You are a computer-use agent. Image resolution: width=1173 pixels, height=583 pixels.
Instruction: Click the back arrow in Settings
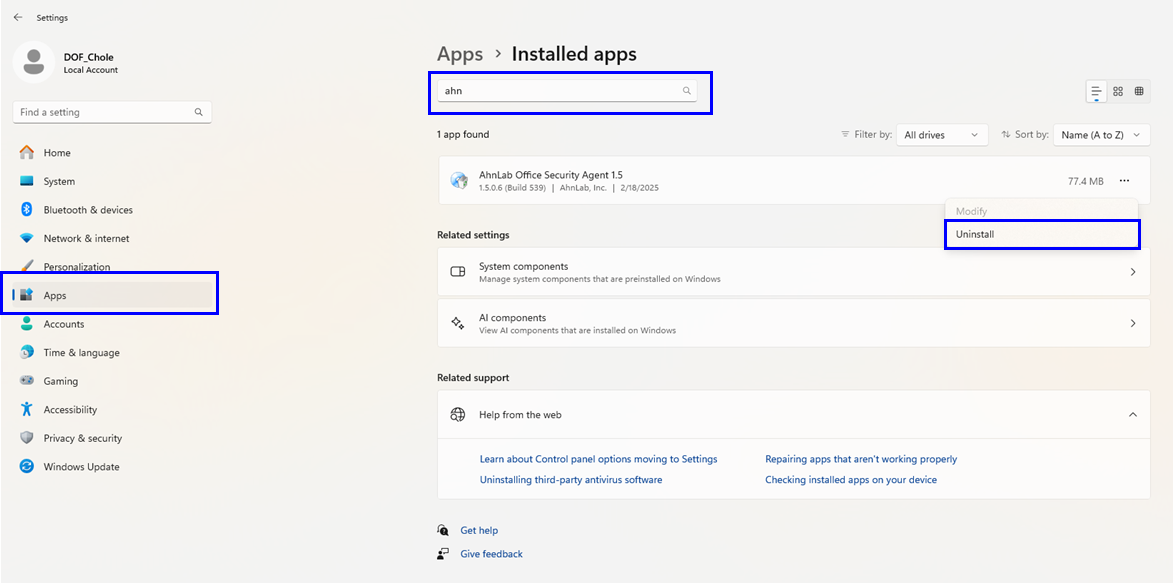click(18, 17)
